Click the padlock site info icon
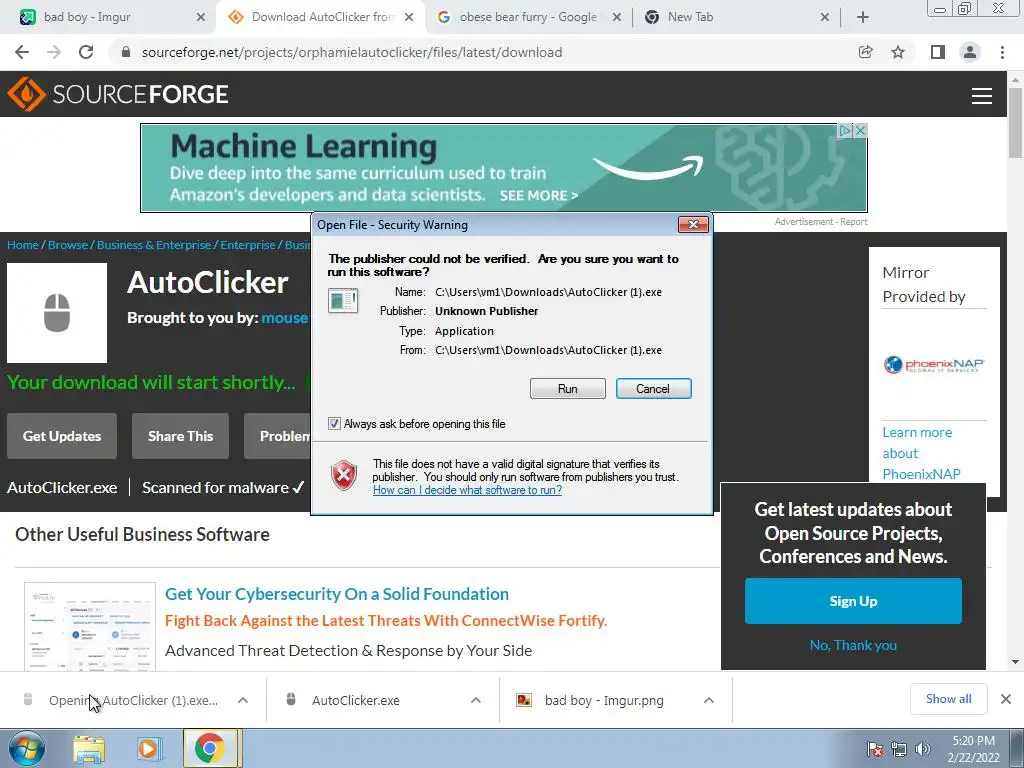Screen dimensions: 1024x768 tap(126, 52)
